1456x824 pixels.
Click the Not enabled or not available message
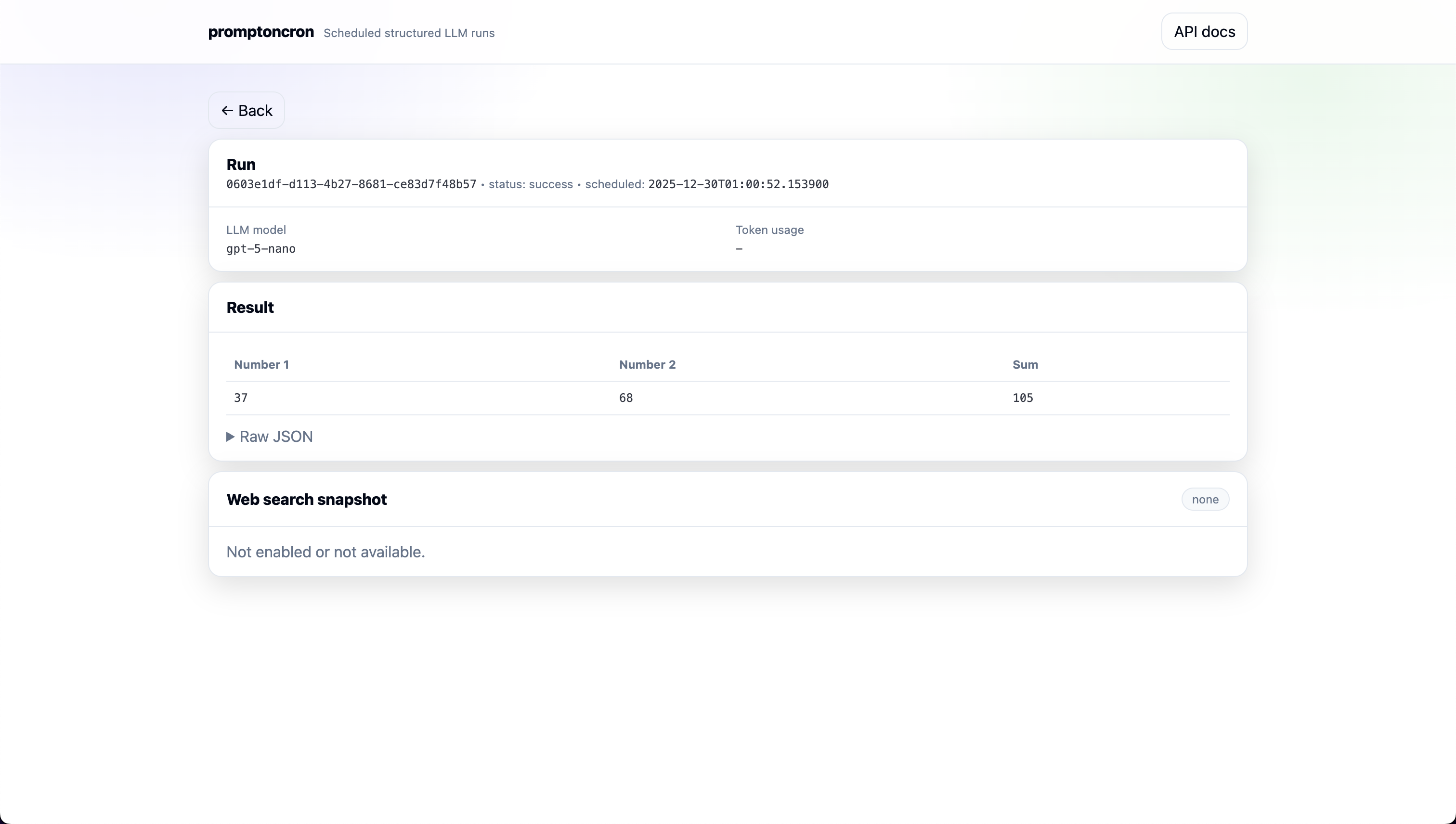325,551
